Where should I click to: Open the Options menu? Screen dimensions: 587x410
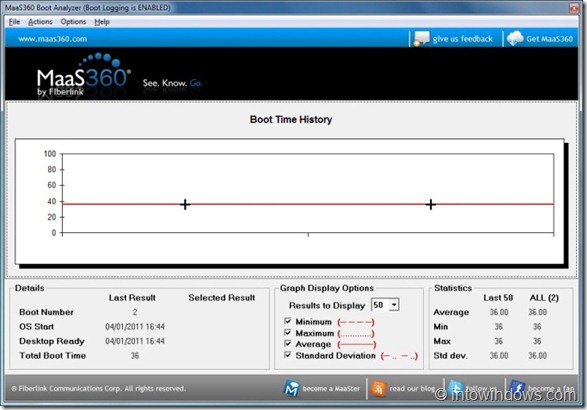73,22
